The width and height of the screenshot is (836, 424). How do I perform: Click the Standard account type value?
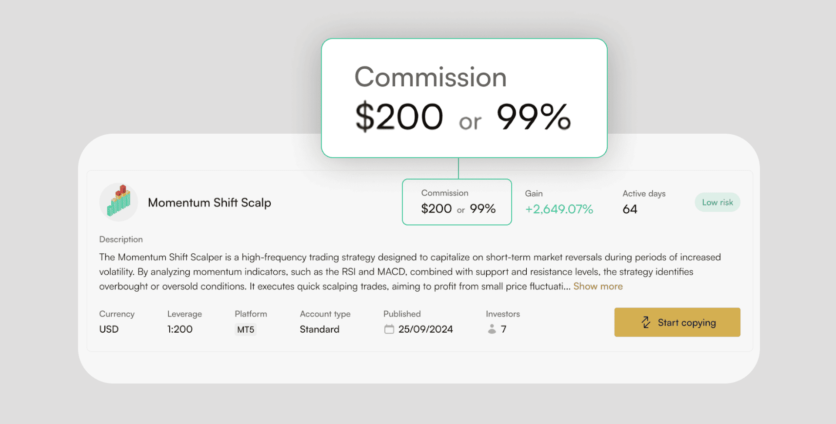pos(319,329)
